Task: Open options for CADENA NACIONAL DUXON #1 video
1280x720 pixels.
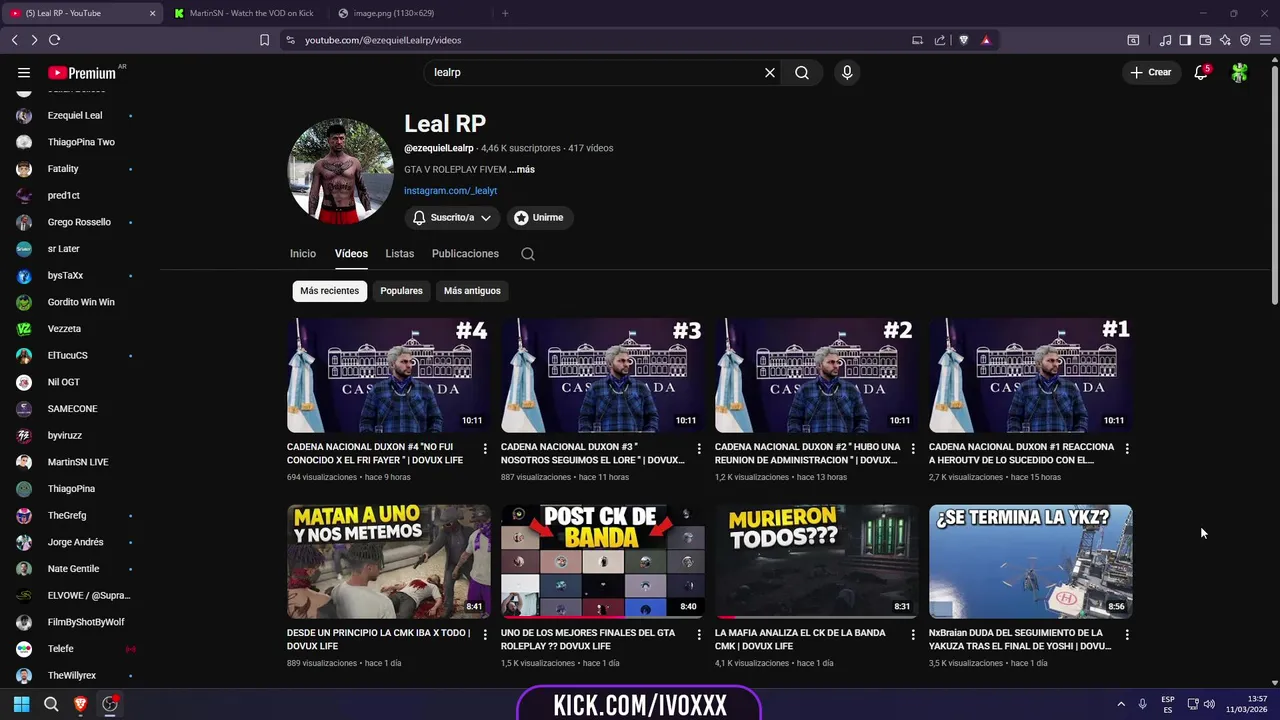Action: 1127,449
